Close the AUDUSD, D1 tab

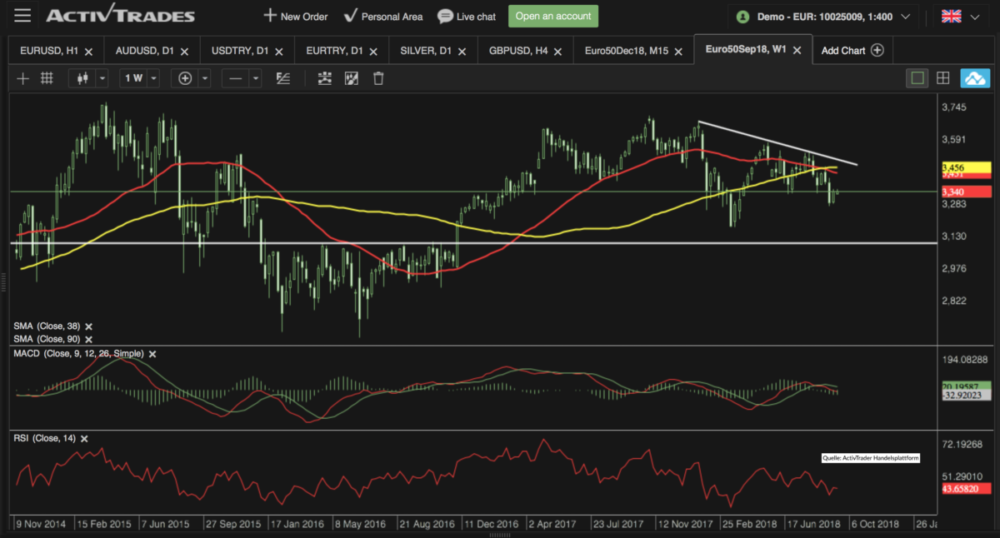point(184,52)
